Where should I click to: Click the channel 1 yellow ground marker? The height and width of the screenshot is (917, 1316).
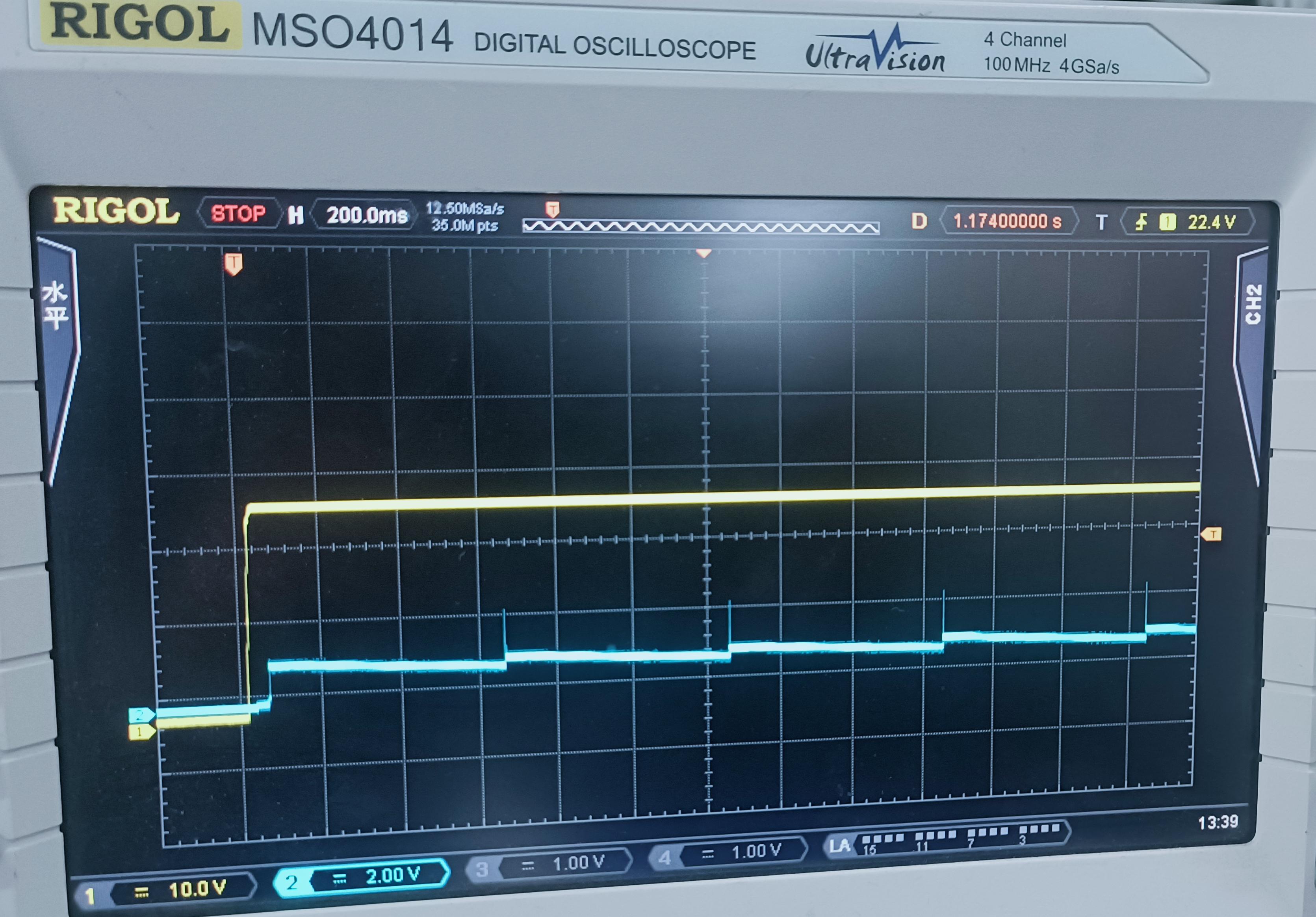coord(141,732)
